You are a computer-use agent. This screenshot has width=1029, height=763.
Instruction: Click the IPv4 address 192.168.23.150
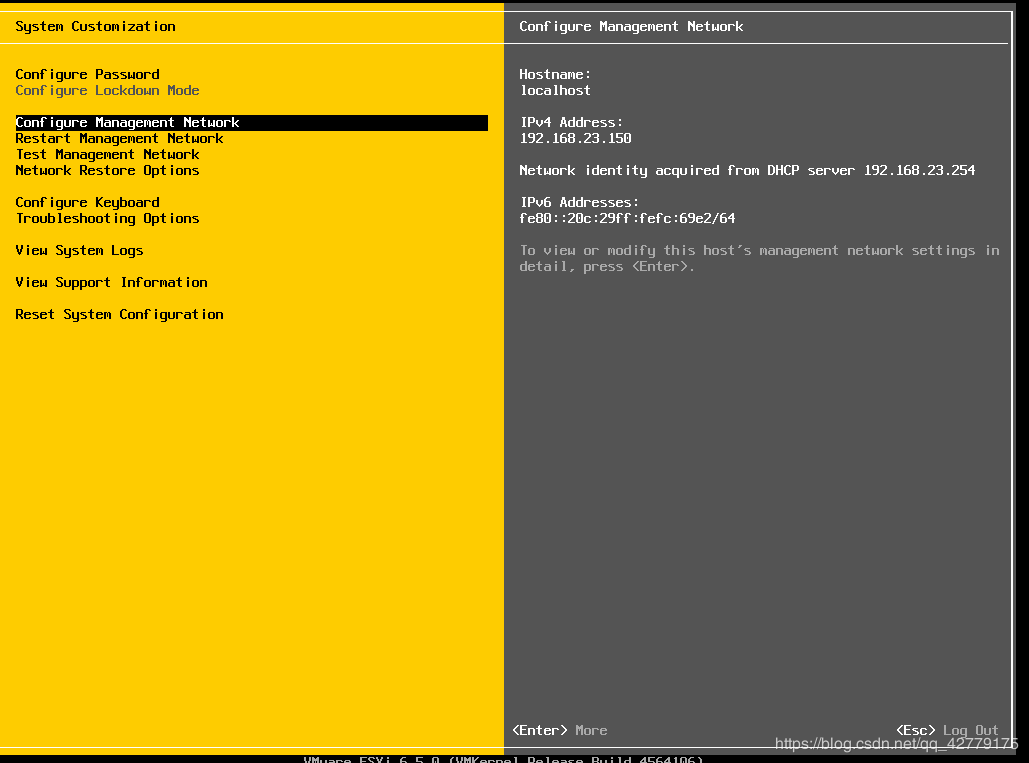click(575, 138)
